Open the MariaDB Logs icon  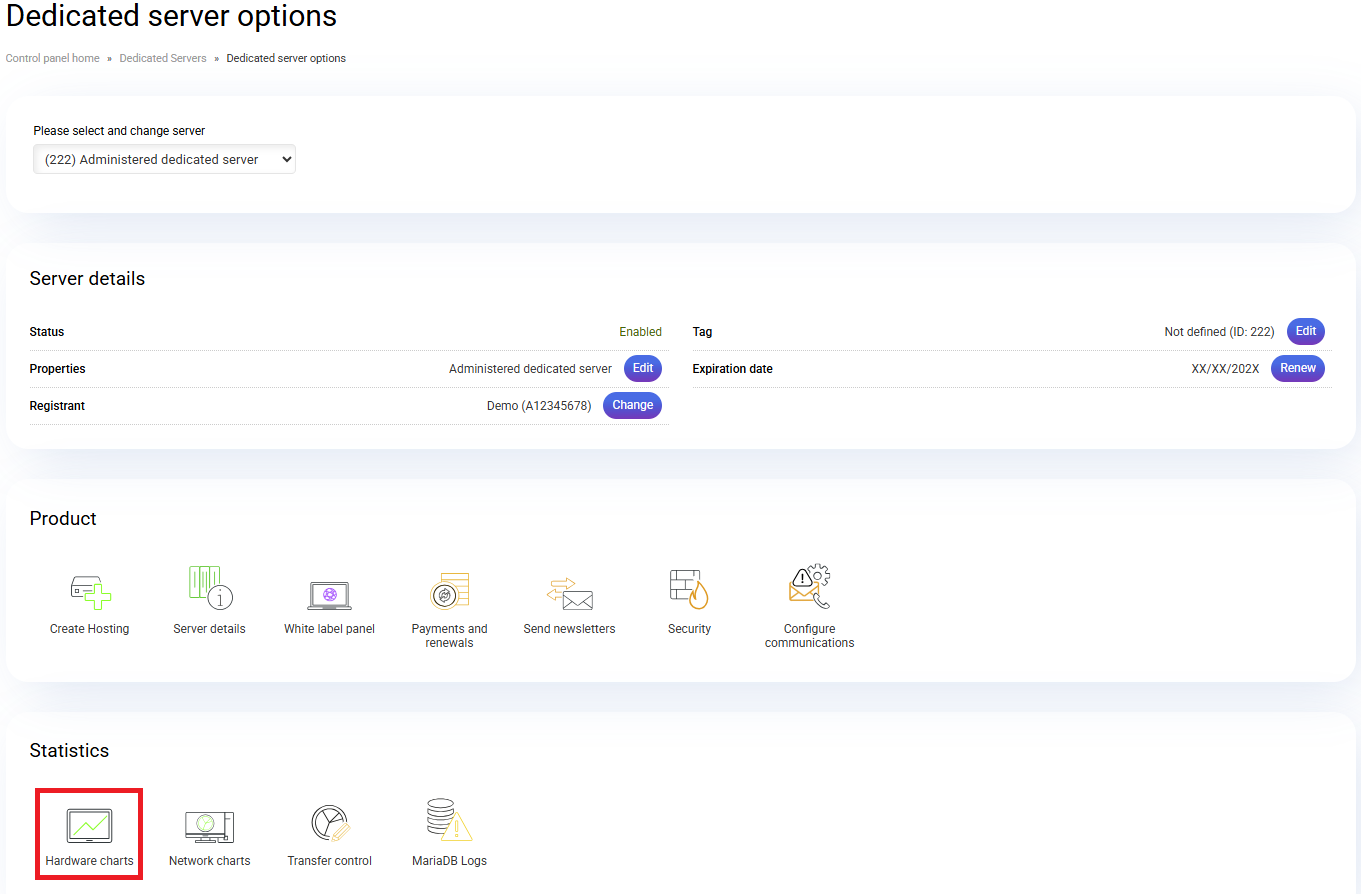[449, 821]
